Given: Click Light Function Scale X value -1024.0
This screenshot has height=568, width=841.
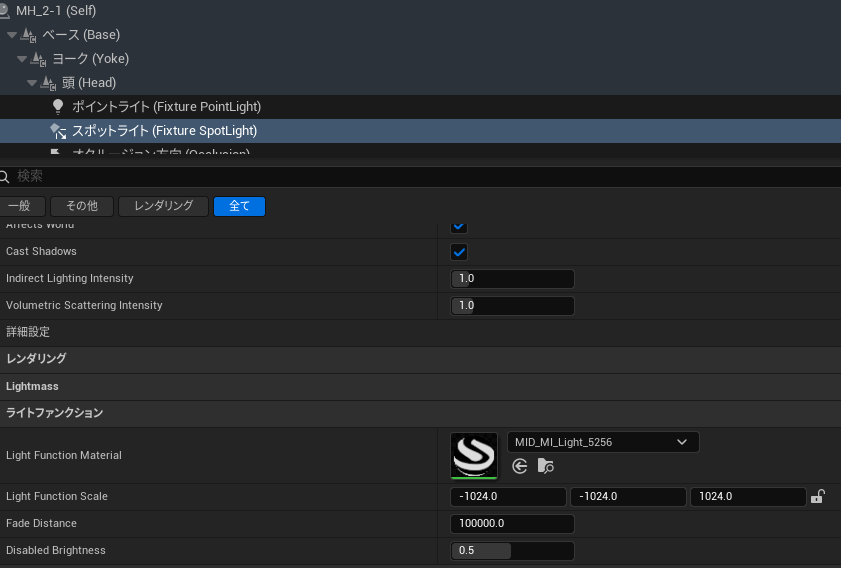Looking at the screenshot, I should [508, 497].
